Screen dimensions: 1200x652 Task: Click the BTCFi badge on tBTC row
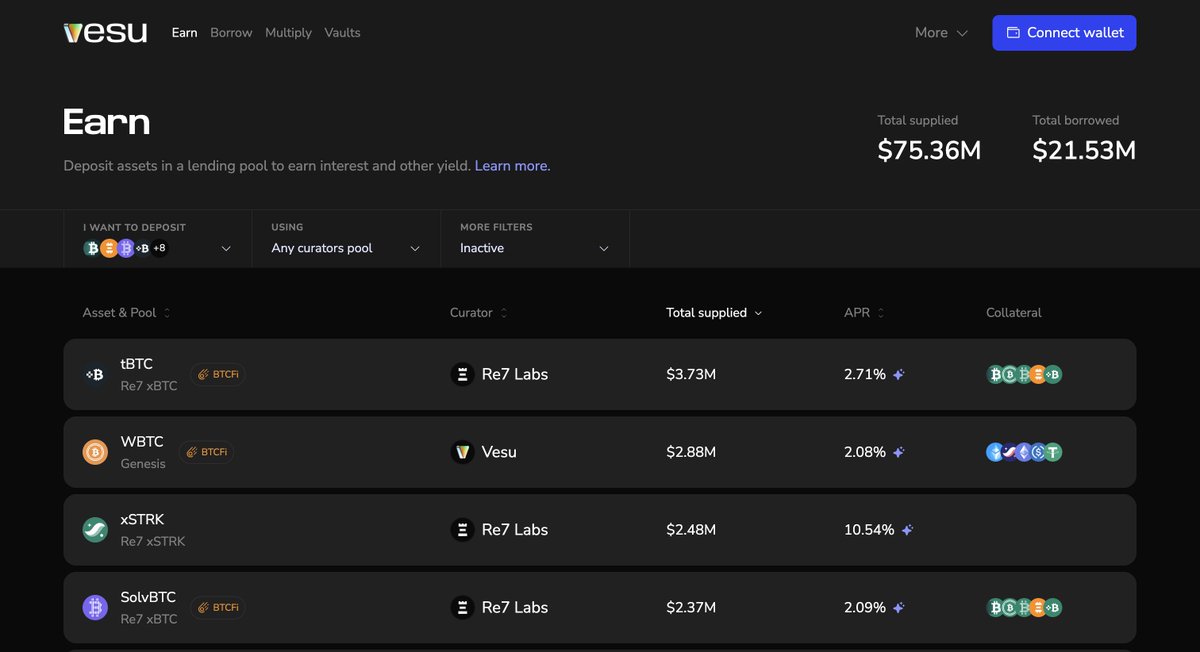(x=218, y=374)
